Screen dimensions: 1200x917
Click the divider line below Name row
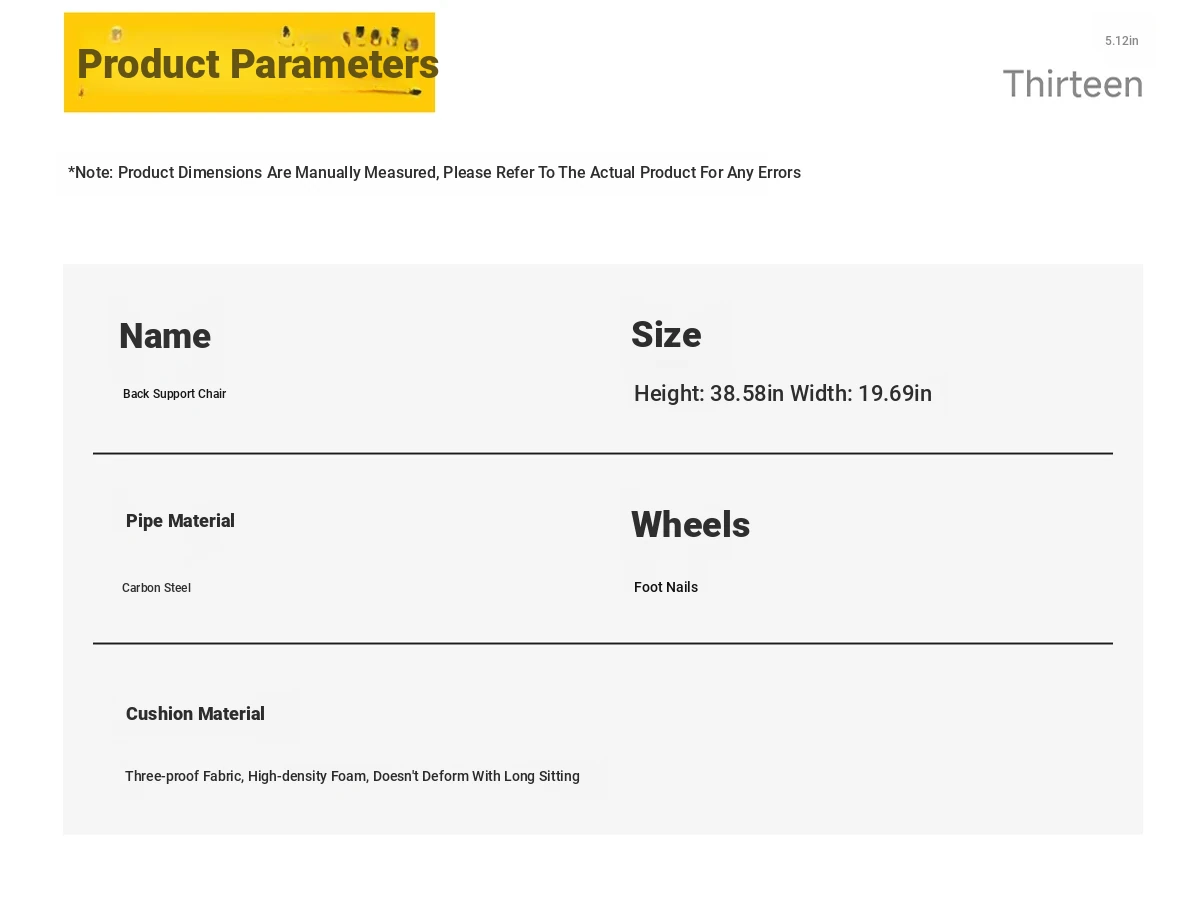click(603, 453)
